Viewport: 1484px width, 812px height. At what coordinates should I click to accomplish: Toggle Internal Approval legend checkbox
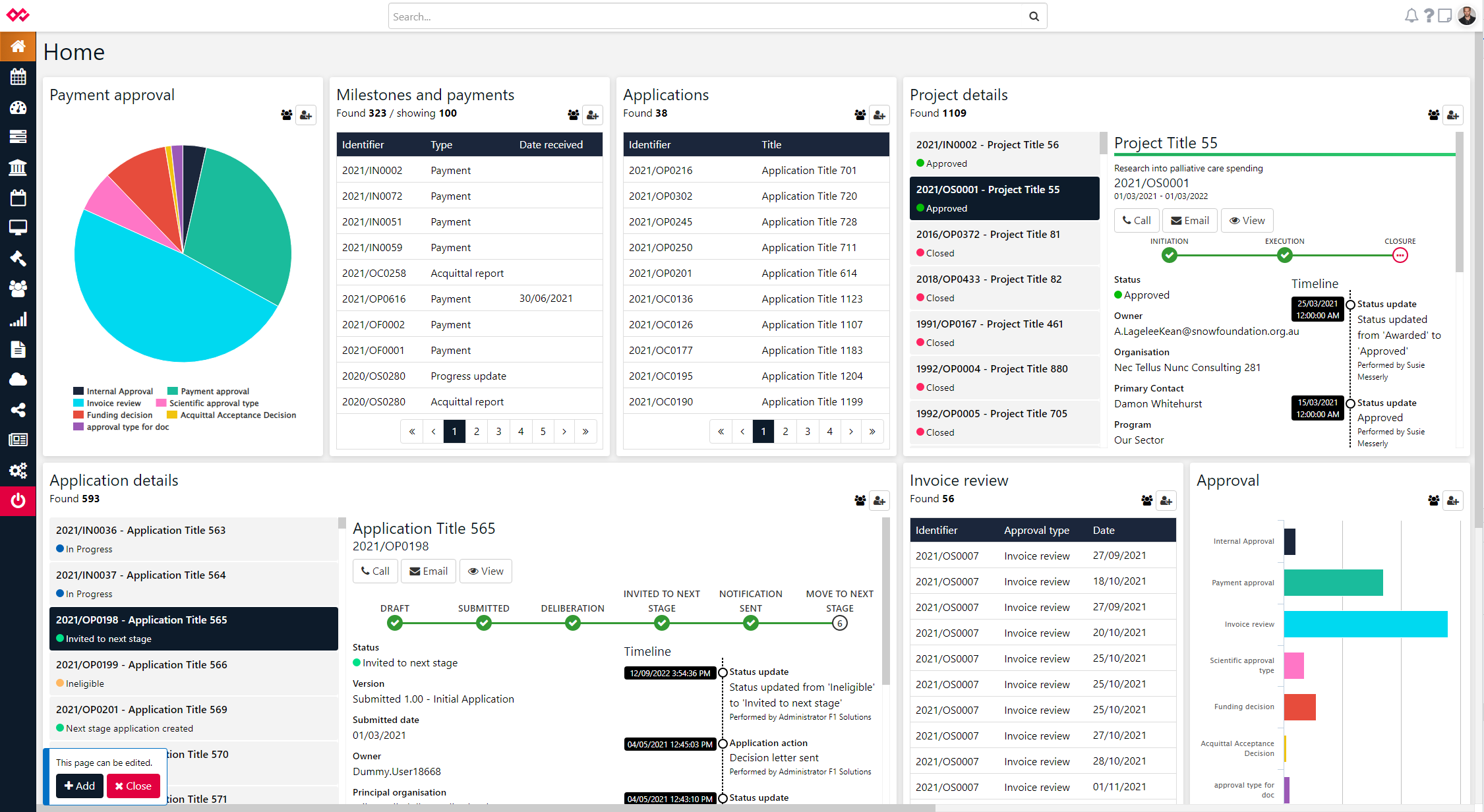[x=78, y=391]
